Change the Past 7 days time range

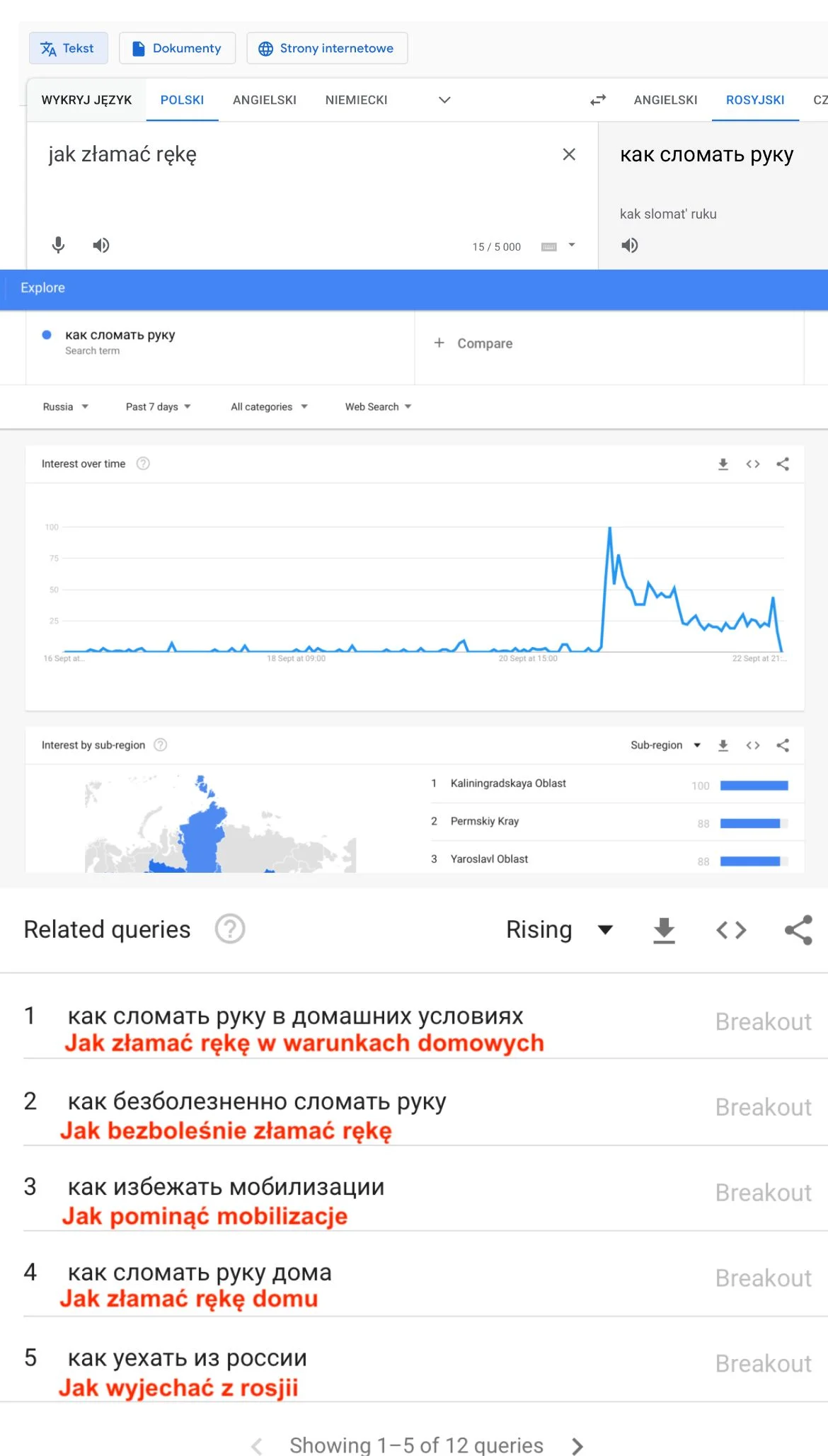click(159, 406)
